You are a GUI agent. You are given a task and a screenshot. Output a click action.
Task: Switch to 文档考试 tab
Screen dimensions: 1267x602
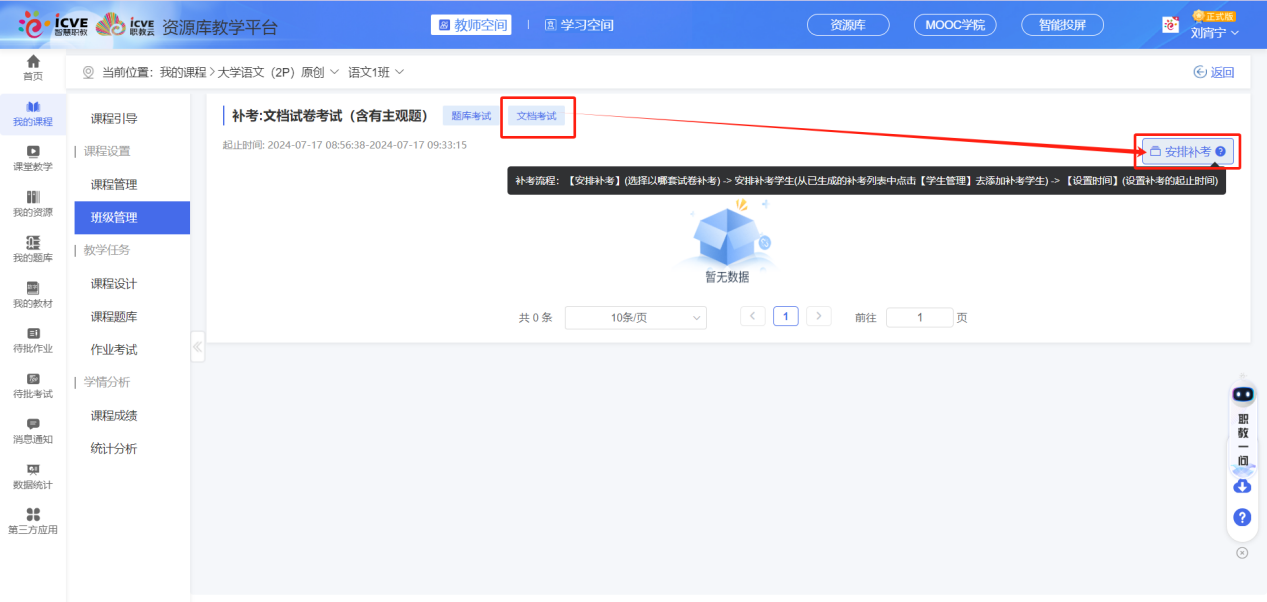tap(537, 114)
